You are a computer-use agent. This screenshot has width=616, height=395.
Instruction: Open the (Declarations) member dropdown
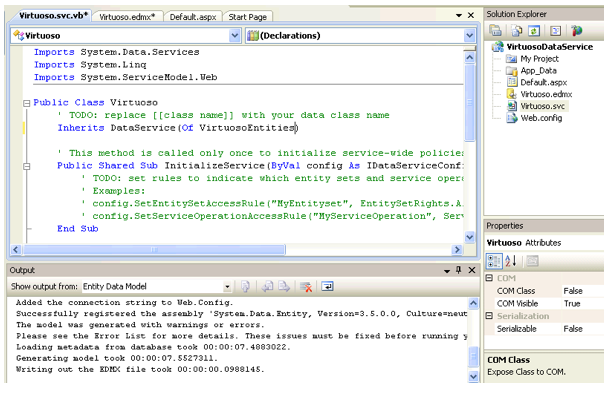[360, 36]
